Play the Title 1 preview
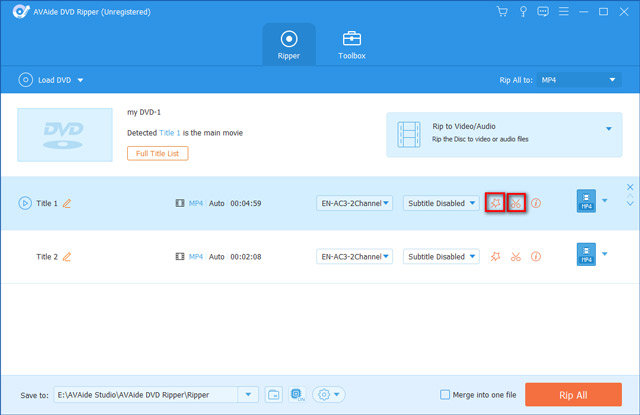This screenshot has height=415, width=640. [25, 203]
